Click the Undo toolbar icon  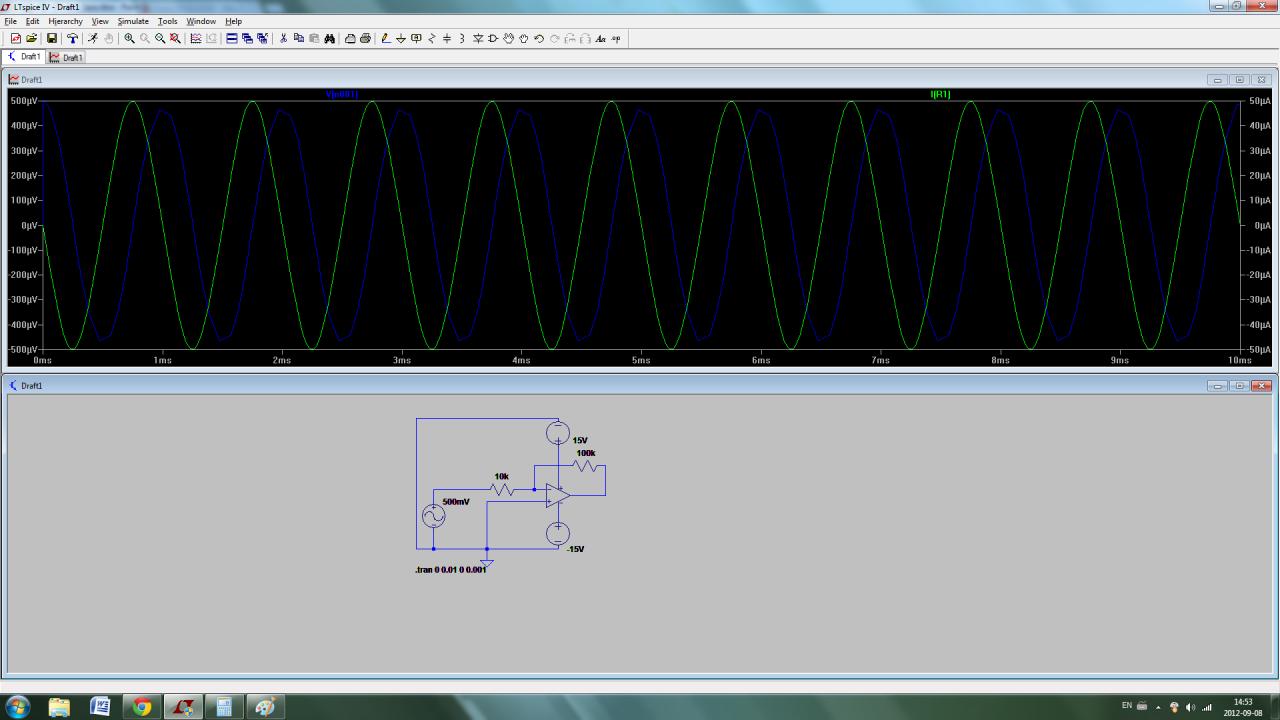[x=539, y=38]
